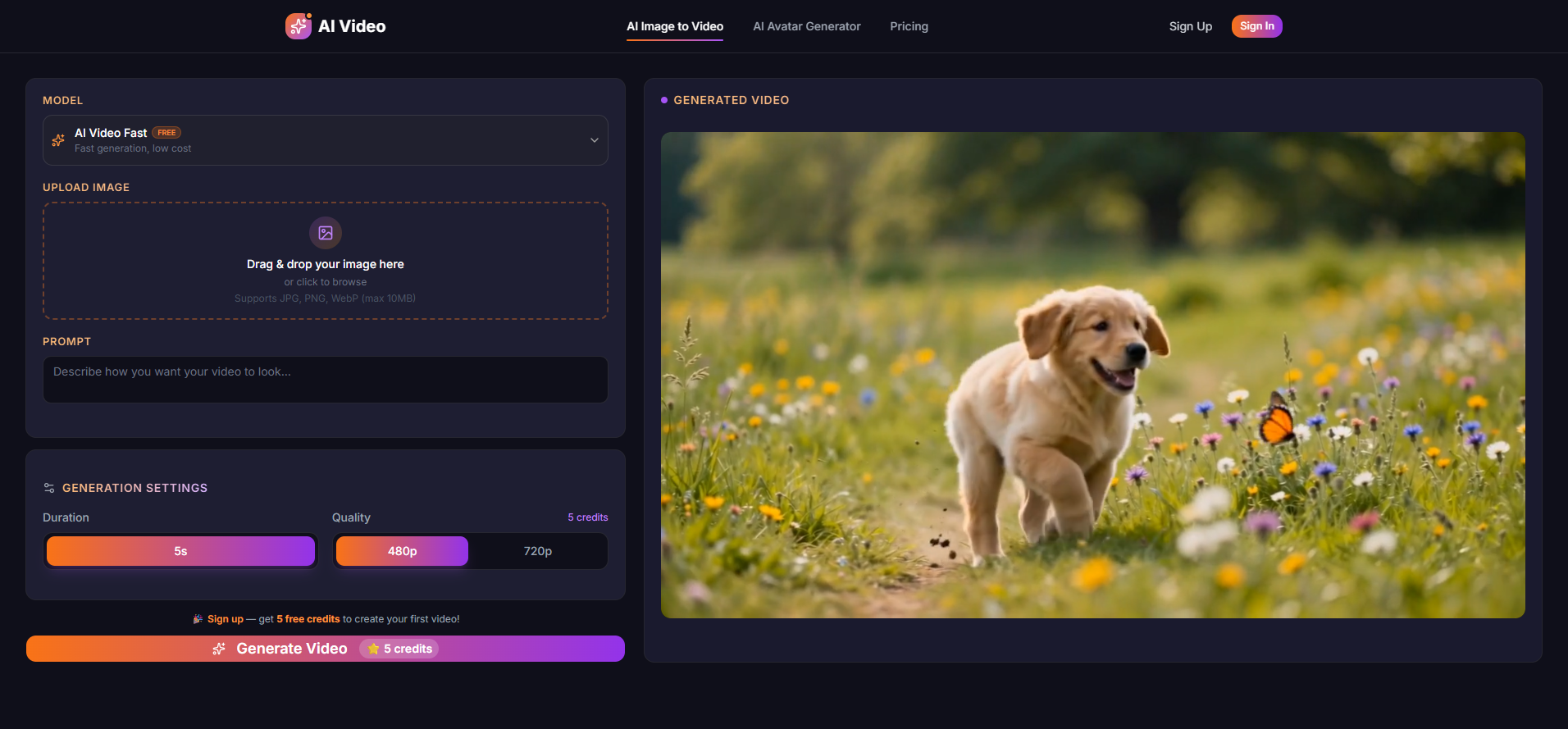The width and height of the screenshot is (1568, 729).
Task: Click the sparkle icon on Generate Video button
Action: click(219, 649)
